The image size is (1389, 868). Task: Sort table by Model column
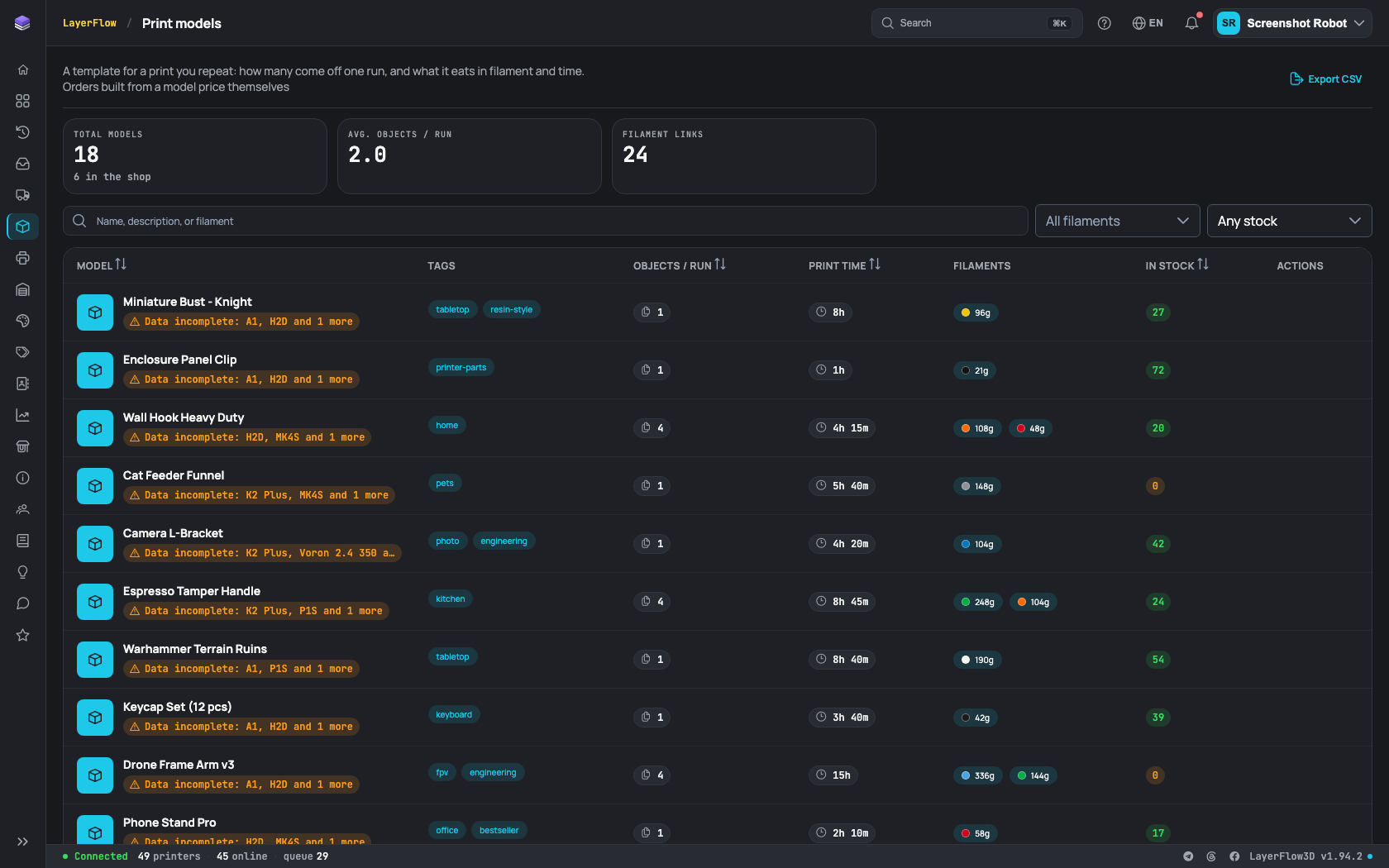102,265
